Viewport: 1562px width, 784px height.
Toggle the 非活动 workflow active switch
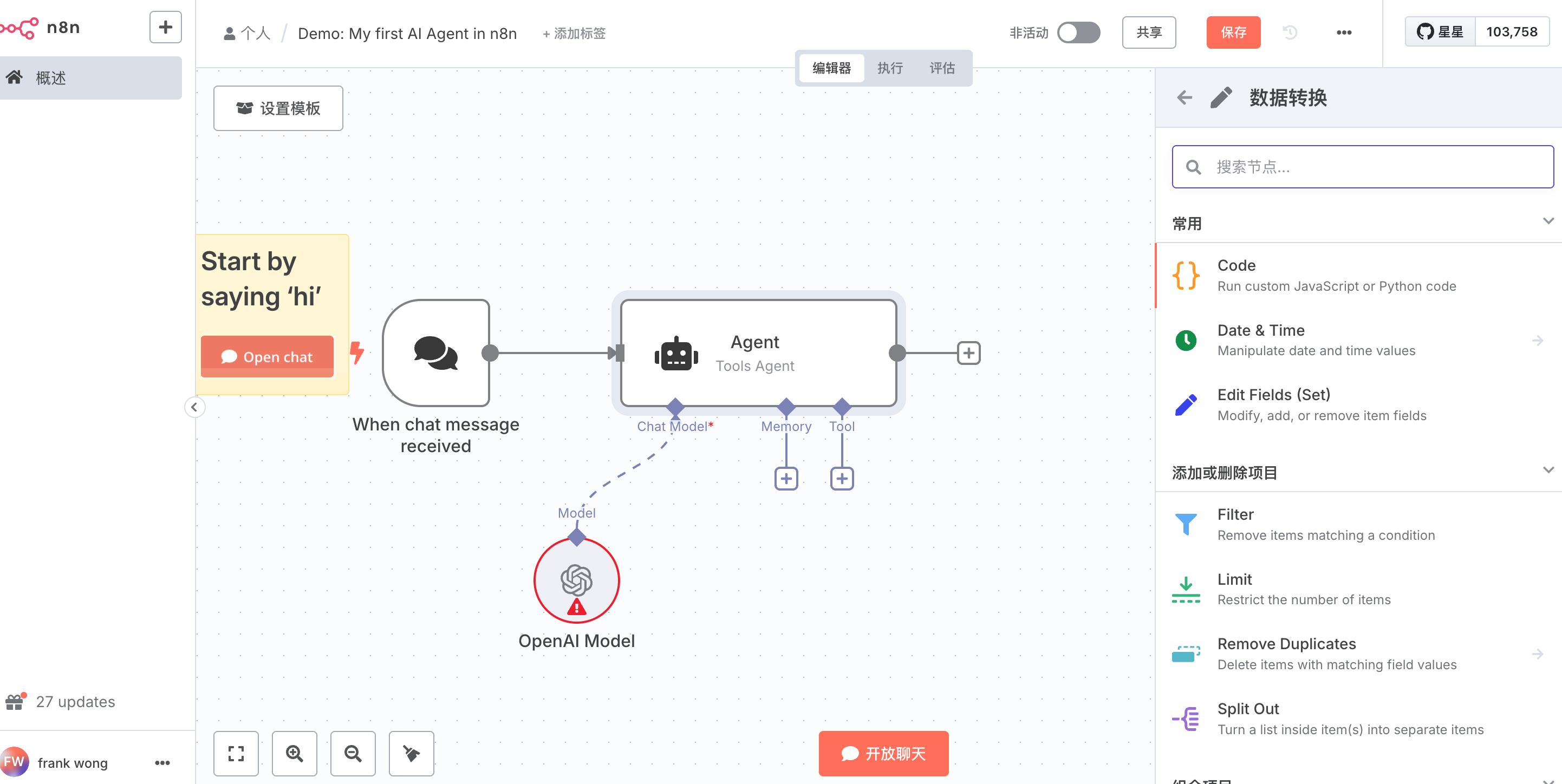(1079, 32)
